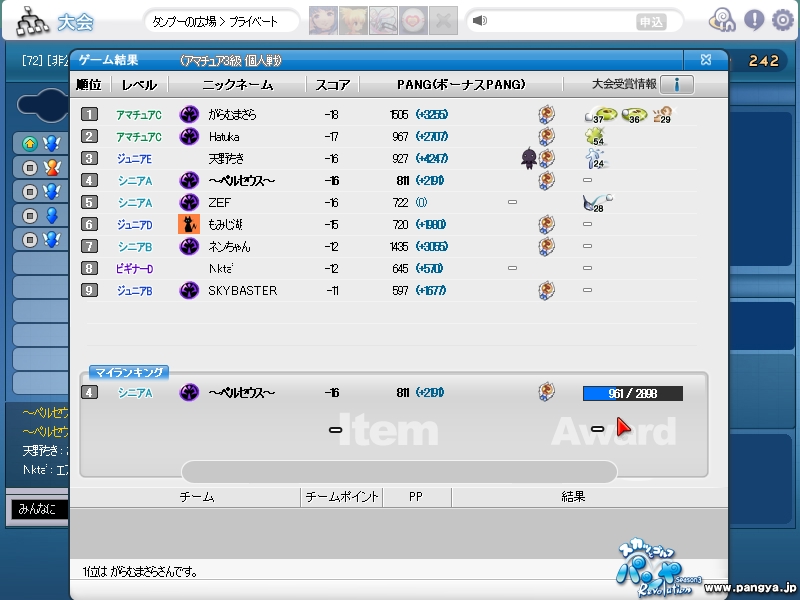Click the award icon numbered 24
The image size is (800, 600).
pos(596,159)
